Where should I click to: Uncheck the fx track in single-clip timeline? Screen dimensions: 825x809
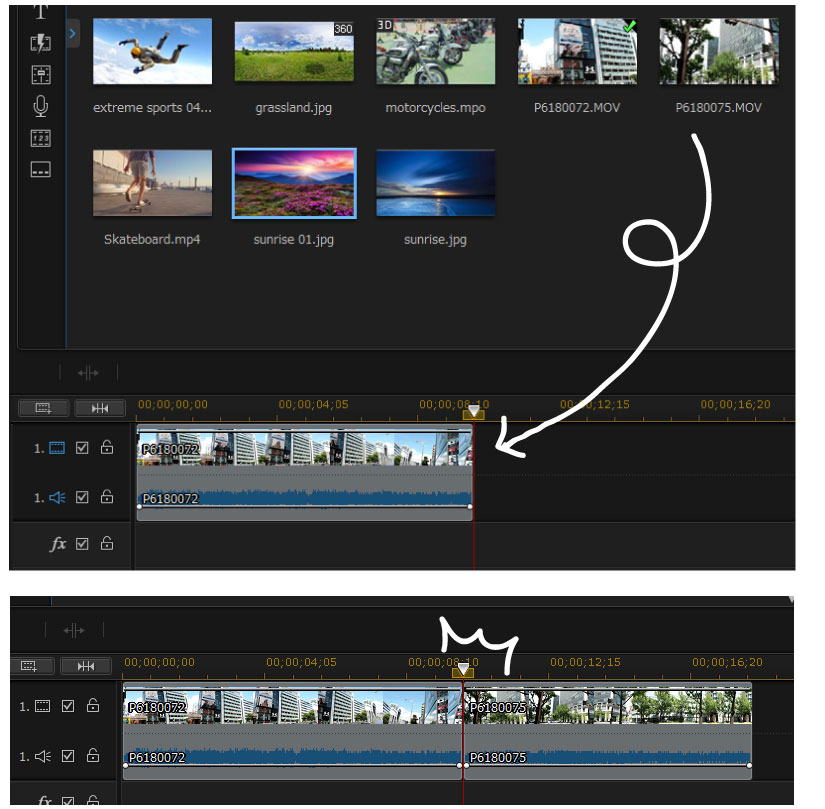83,544
